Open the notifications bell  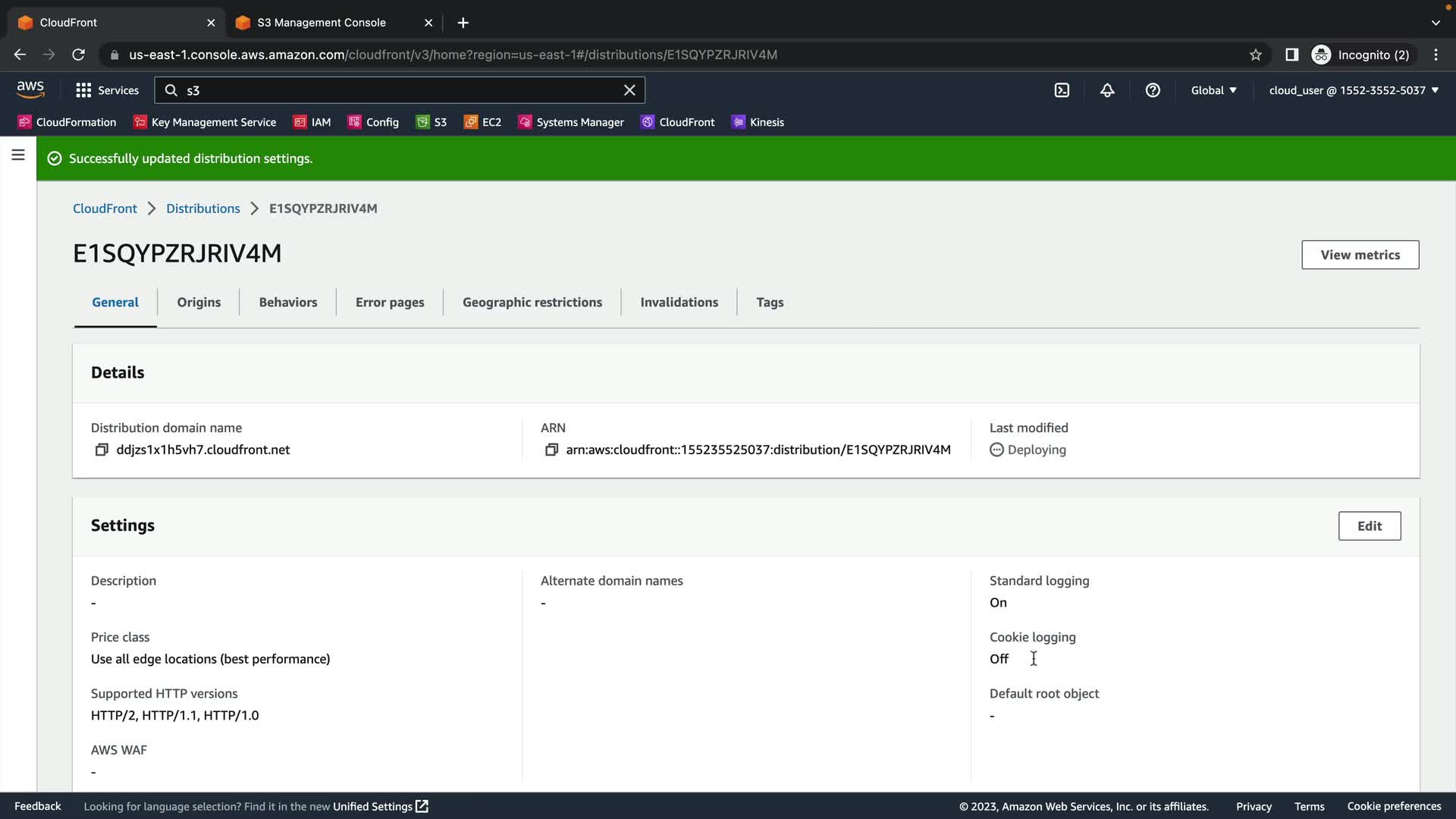click(x=1107, y=90)
